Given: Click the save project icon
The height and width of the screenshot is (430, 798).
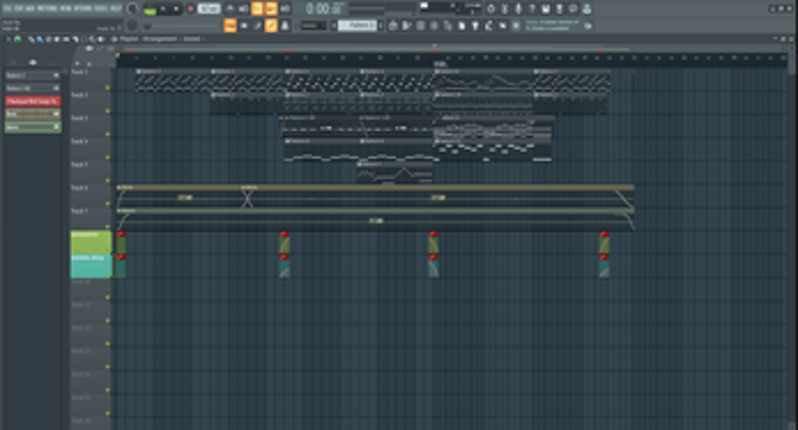Looking at the screenshot, I should coord(546,9).
